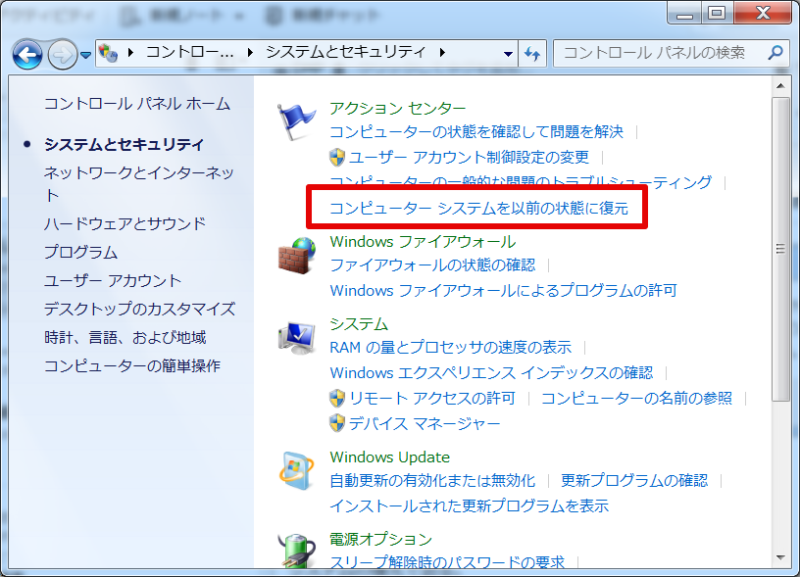The width and height of the screenshot is (800, 577).
Task: Click the magnifier search icon
Action: [x=776, y=52]
